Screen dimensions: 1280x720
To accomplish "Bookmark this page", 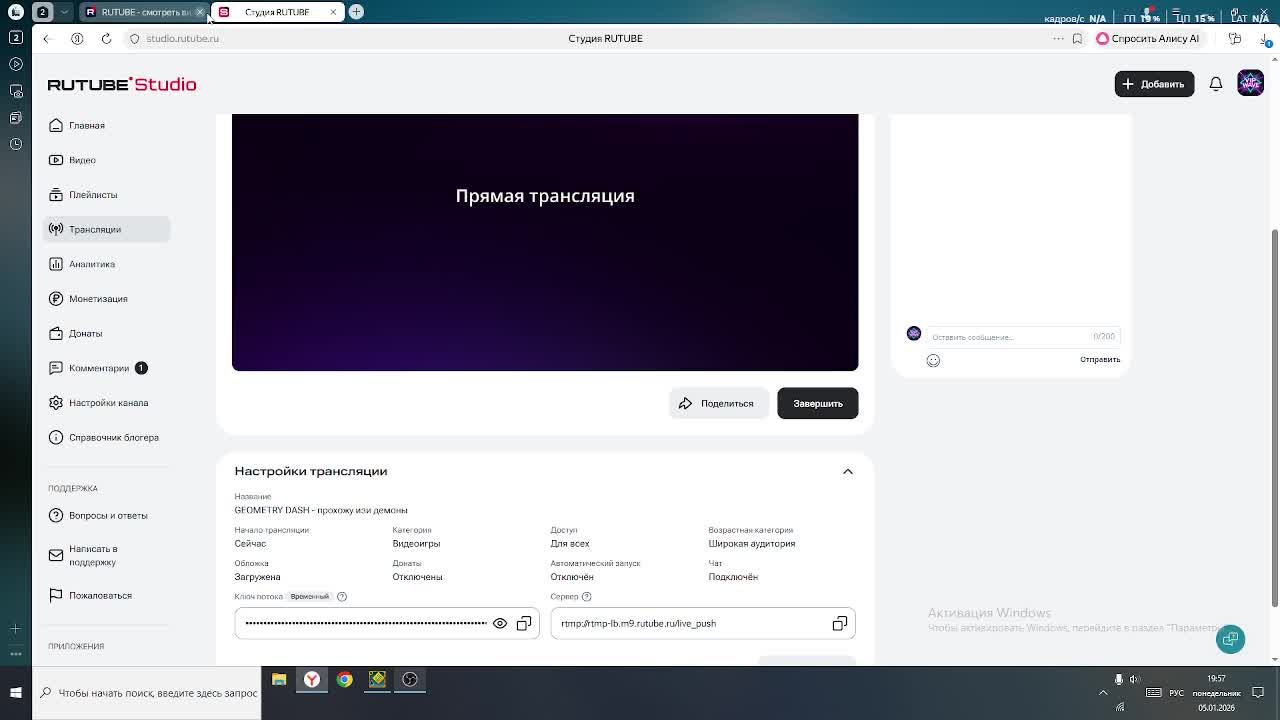I will [1077, 38].
